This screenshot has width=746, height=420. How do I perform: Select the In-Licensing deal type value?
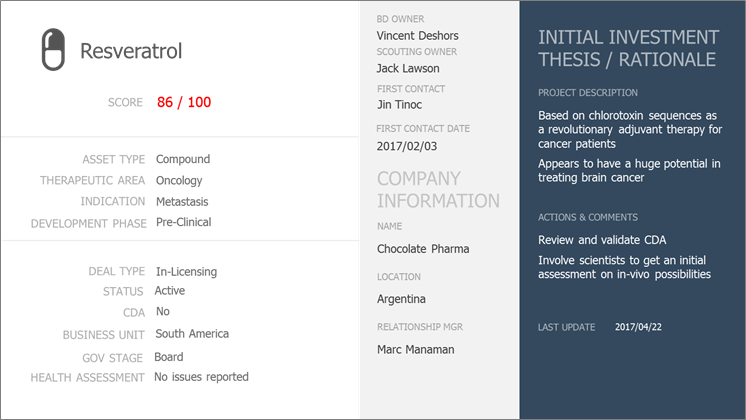pyautogui.click(x=186, y=272)
